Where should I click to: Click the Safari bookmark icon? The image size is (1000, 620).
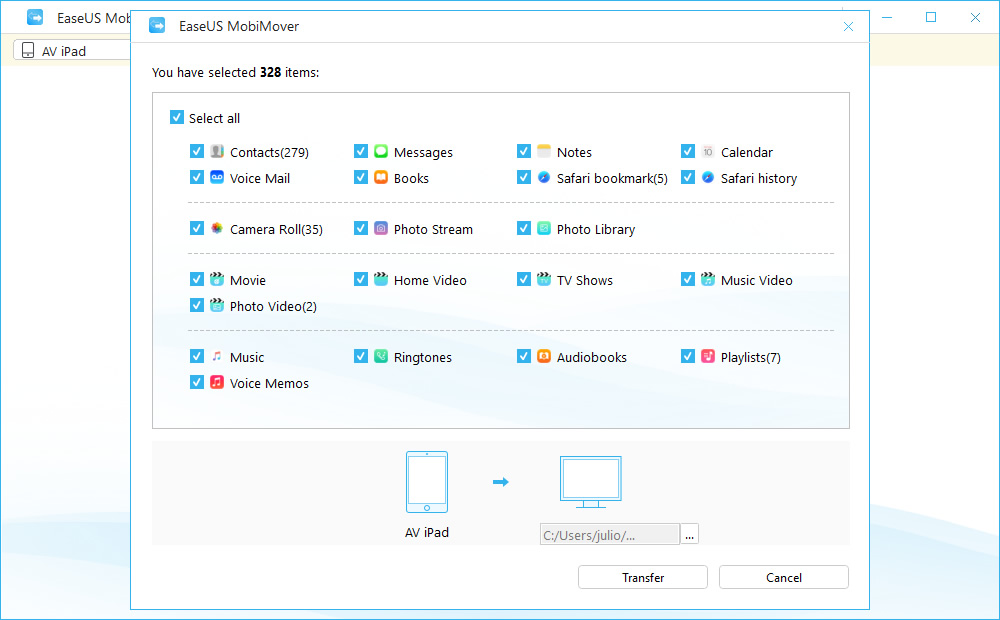544,177
